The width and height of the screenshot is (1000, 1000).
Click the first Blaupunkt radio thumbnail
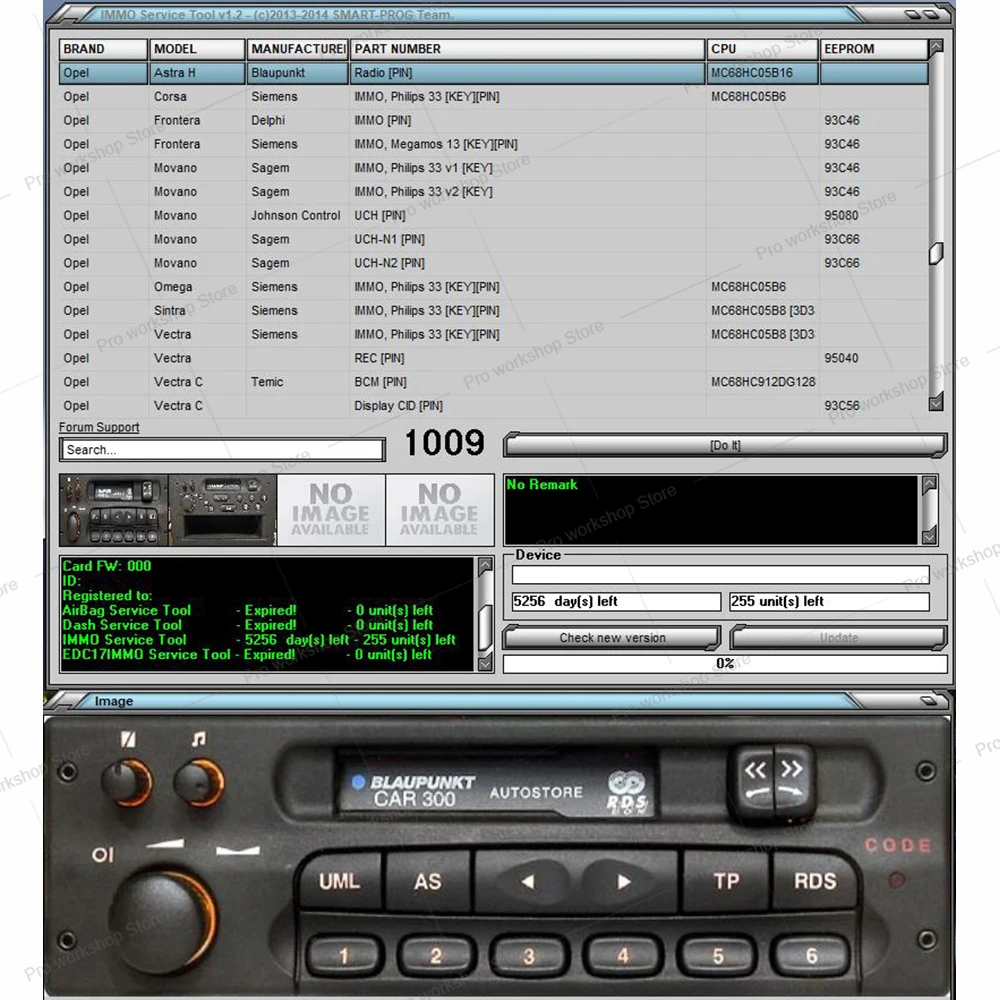click(x=113, y=509)
